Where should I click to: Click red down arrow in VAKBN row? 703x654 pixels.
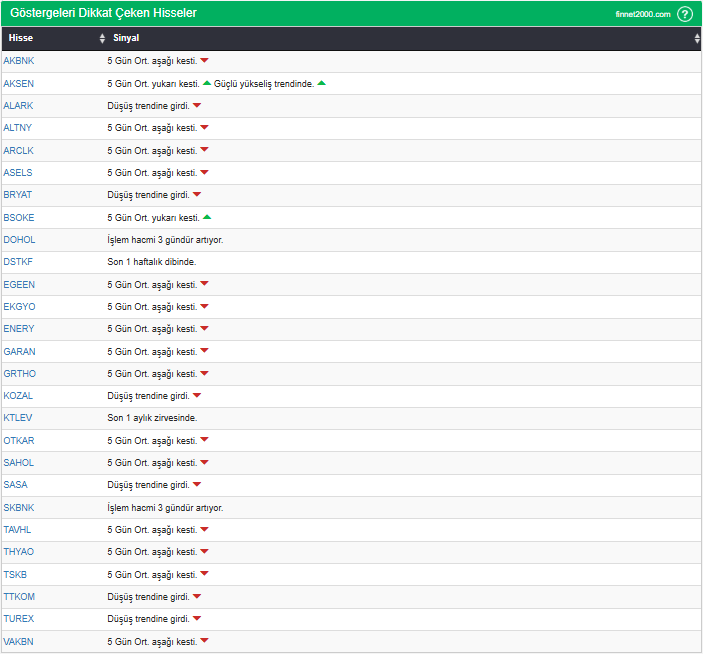(x=204, y=641)
